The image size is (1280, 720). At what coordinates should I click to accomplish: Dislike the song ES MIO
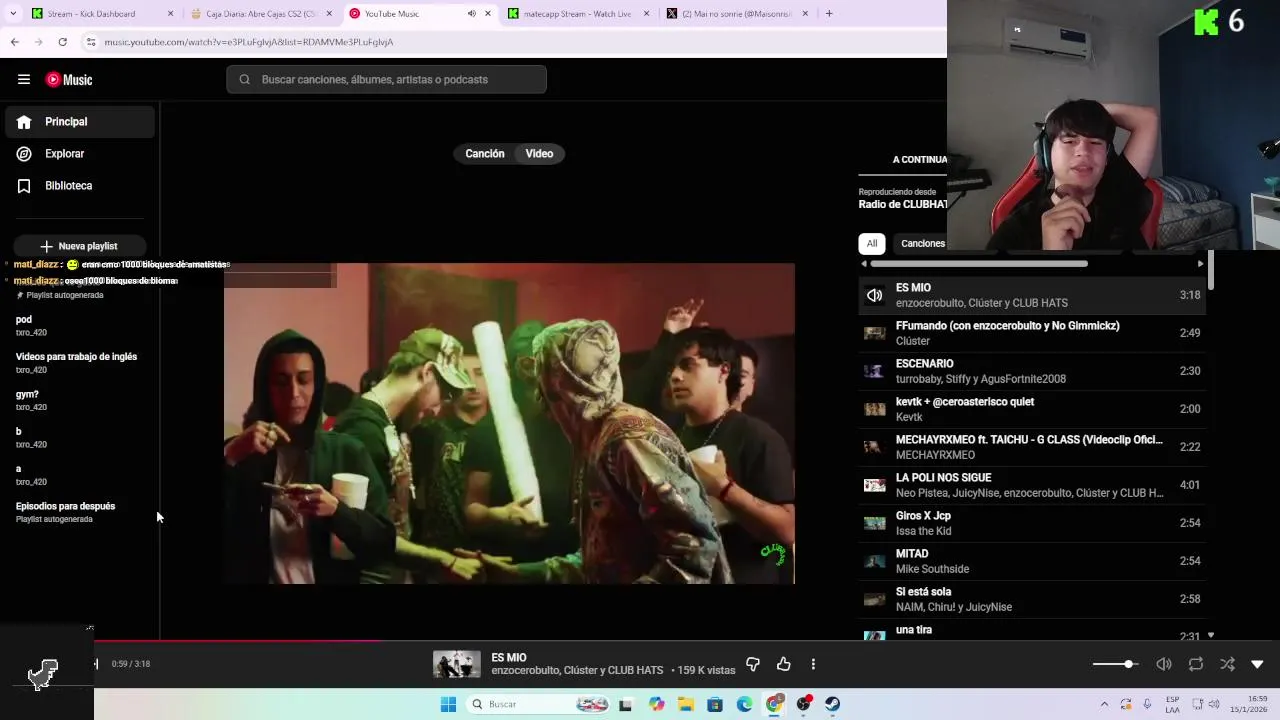coord(753,664)
